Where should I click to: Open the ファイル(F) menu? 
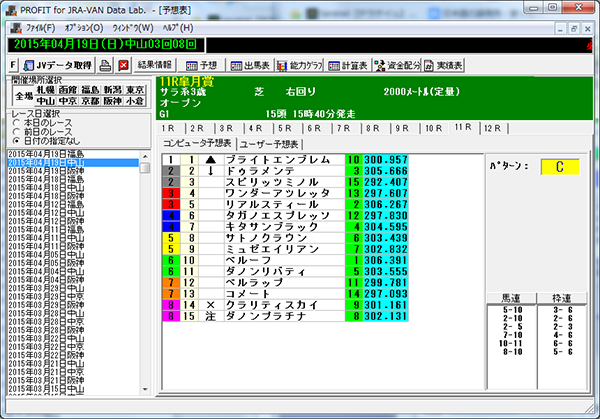coord(40,28)
